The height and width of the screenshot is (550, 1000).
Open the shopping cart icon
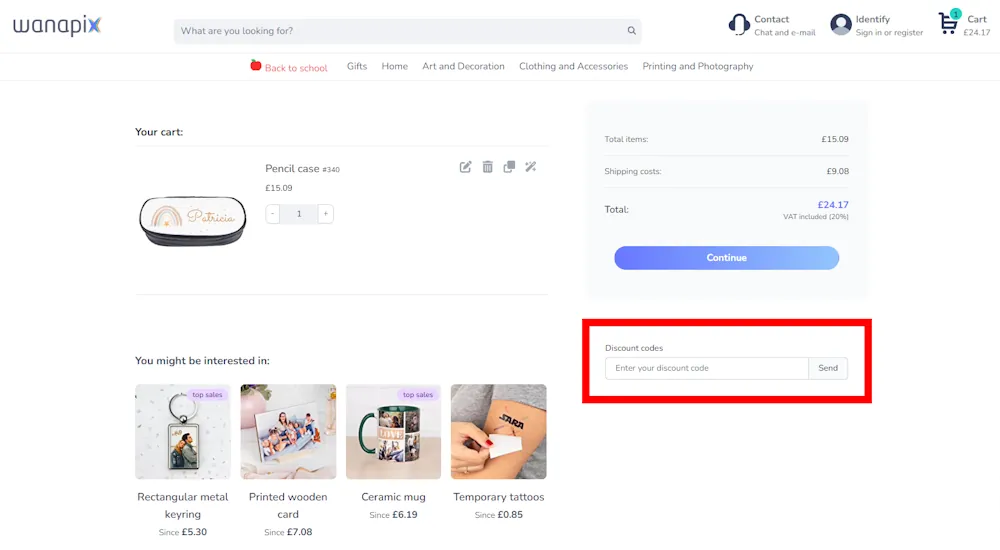click(948, 23)
